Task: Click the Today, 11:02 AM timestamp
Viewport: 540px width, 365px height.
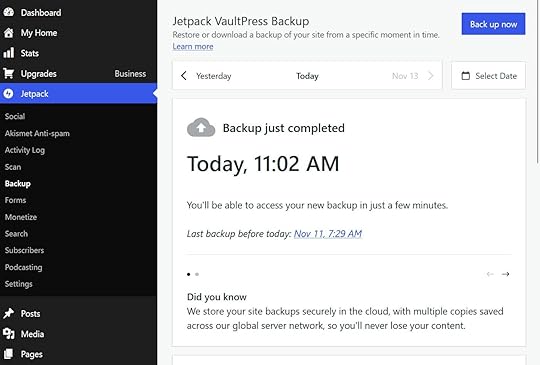Action: click(263, 164)
